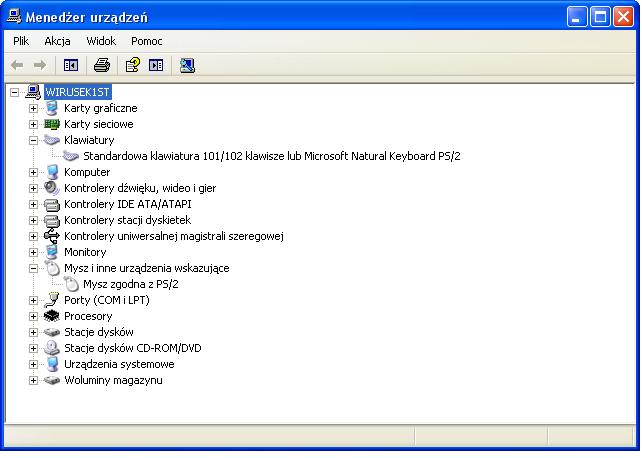Select Karty sieciowe text
The image size is (642, 458).
pyautogui.click(x=99, y=124)
